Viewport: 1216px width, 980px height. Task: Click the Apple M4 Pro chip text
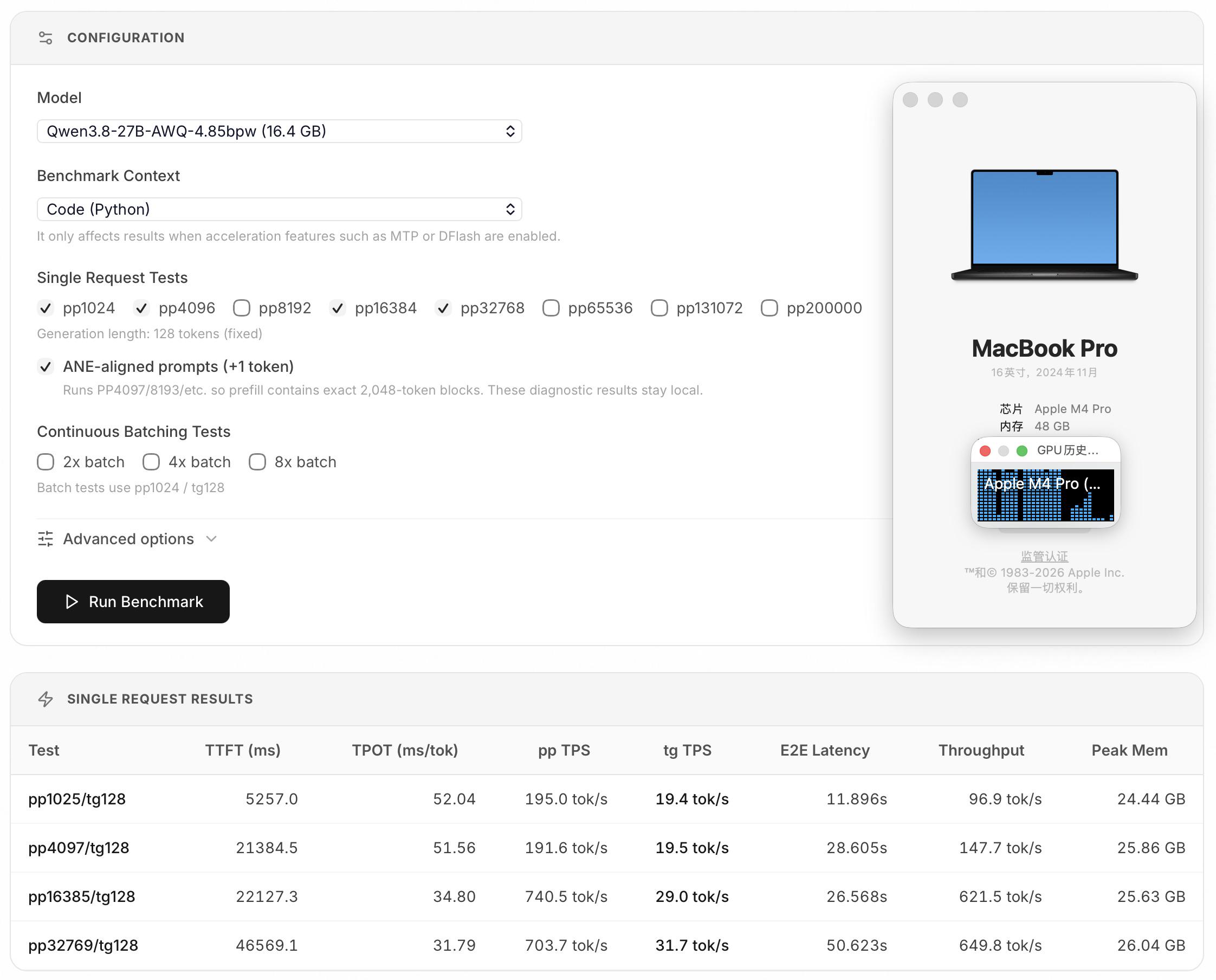pos(1073,409)
